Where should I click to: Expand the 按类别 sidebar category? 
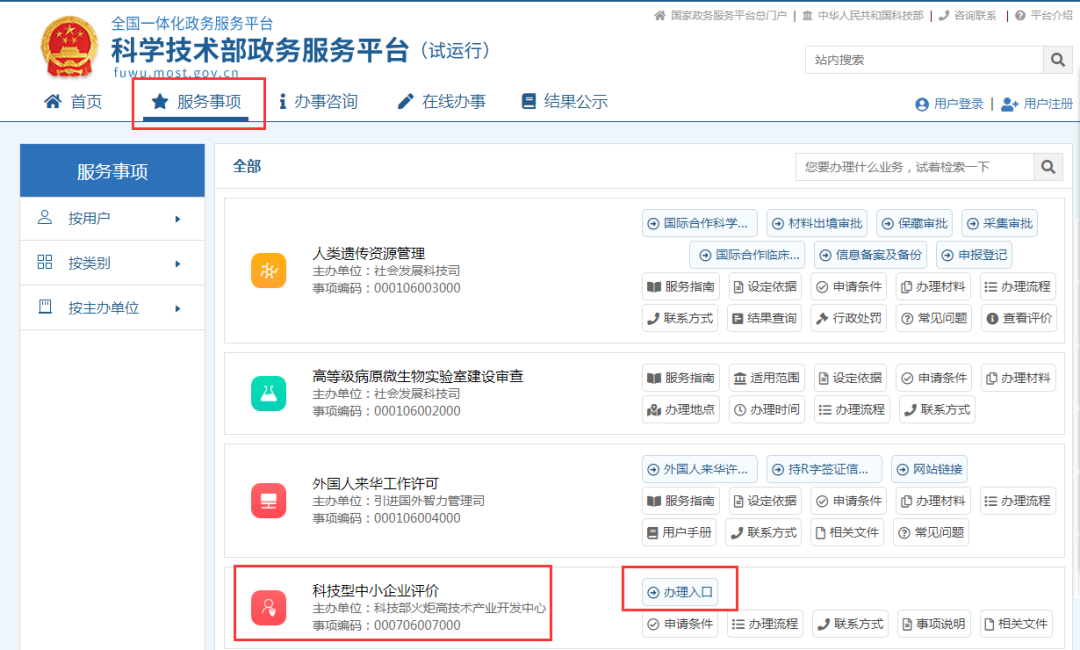click(x=112, y=263)
